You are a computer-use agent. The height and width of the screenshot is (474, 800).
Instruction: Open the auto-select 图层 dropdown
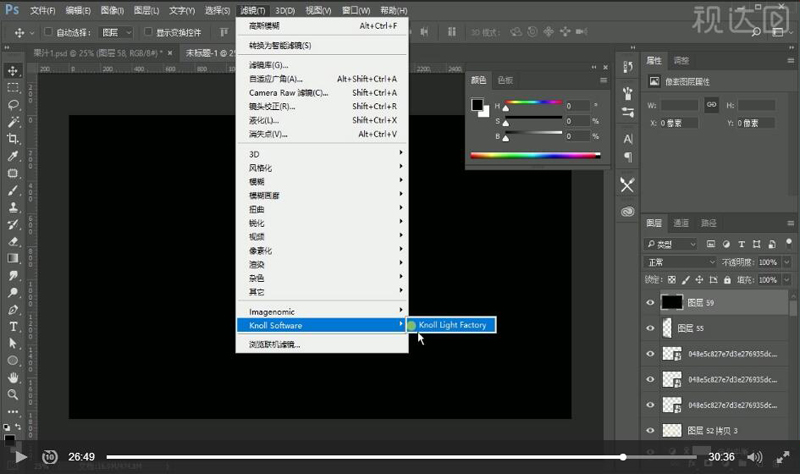tap(116, 32)
